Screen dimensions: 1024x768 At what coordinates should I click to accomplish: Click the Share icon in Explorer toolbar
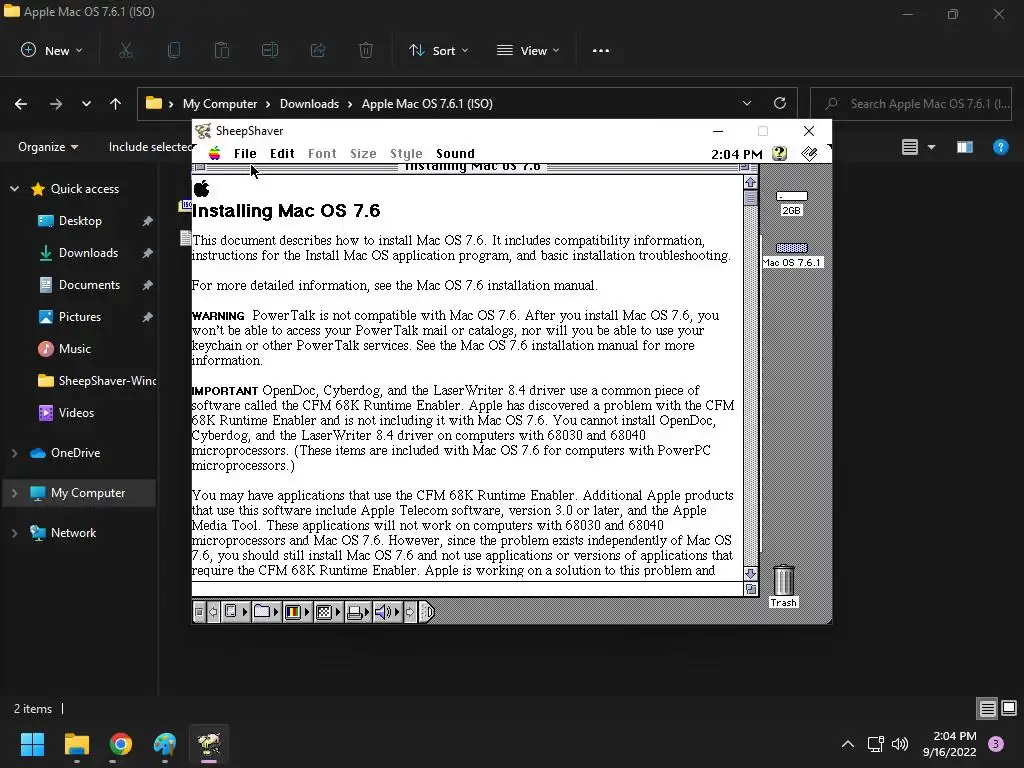(318, 50)
